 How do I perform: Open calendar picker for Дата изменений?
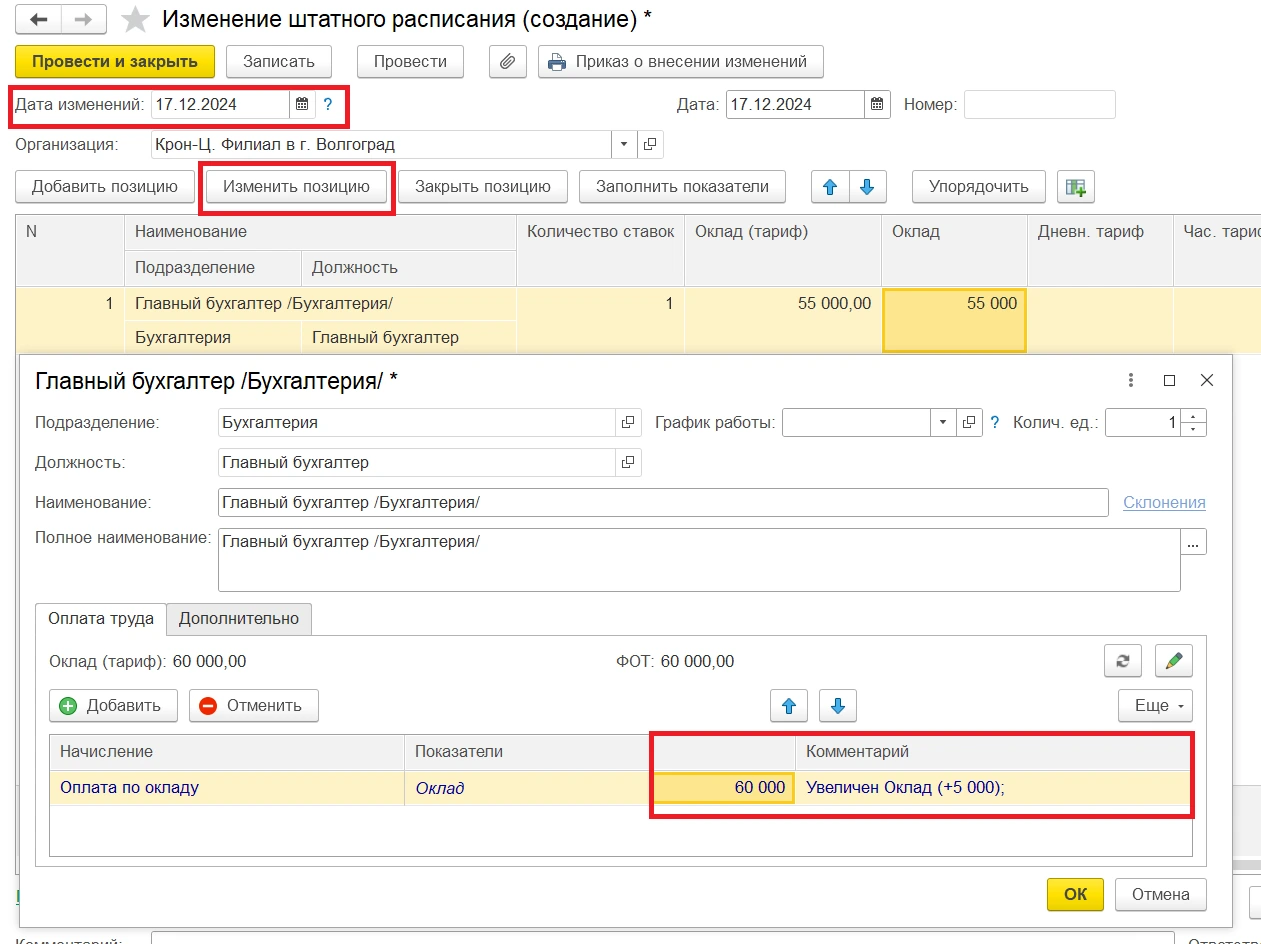[302, 104]
